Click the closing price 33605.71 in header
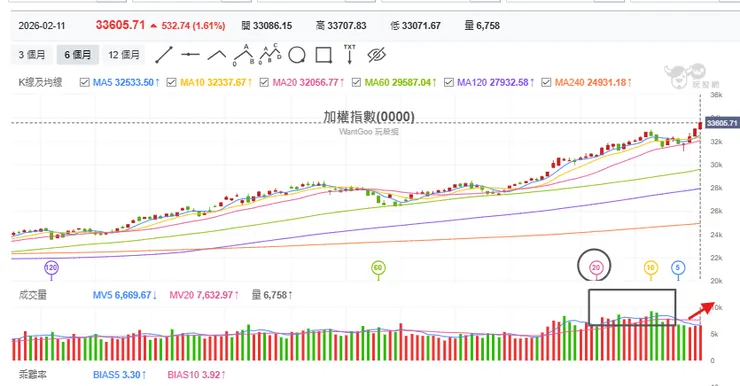 click(x=120, y=25)
